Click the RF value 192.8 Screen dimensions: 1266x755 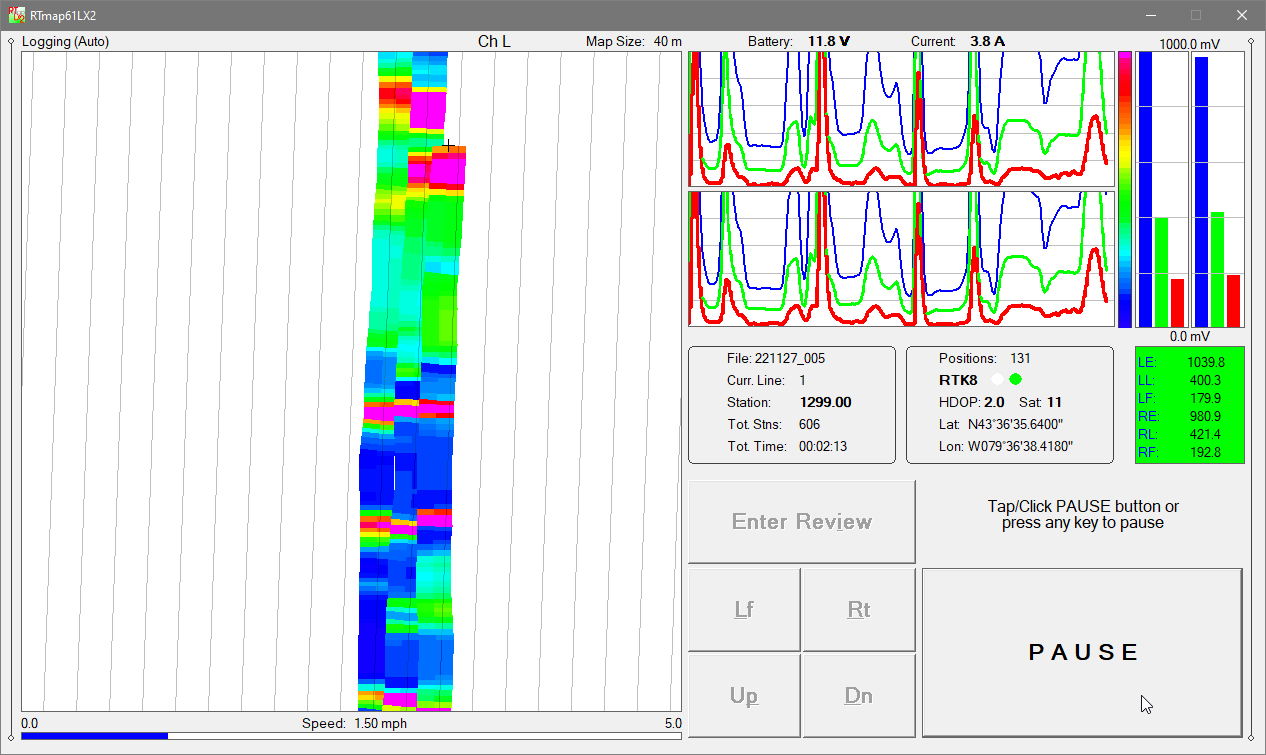pyautogui.click(x=1208, y=452)
